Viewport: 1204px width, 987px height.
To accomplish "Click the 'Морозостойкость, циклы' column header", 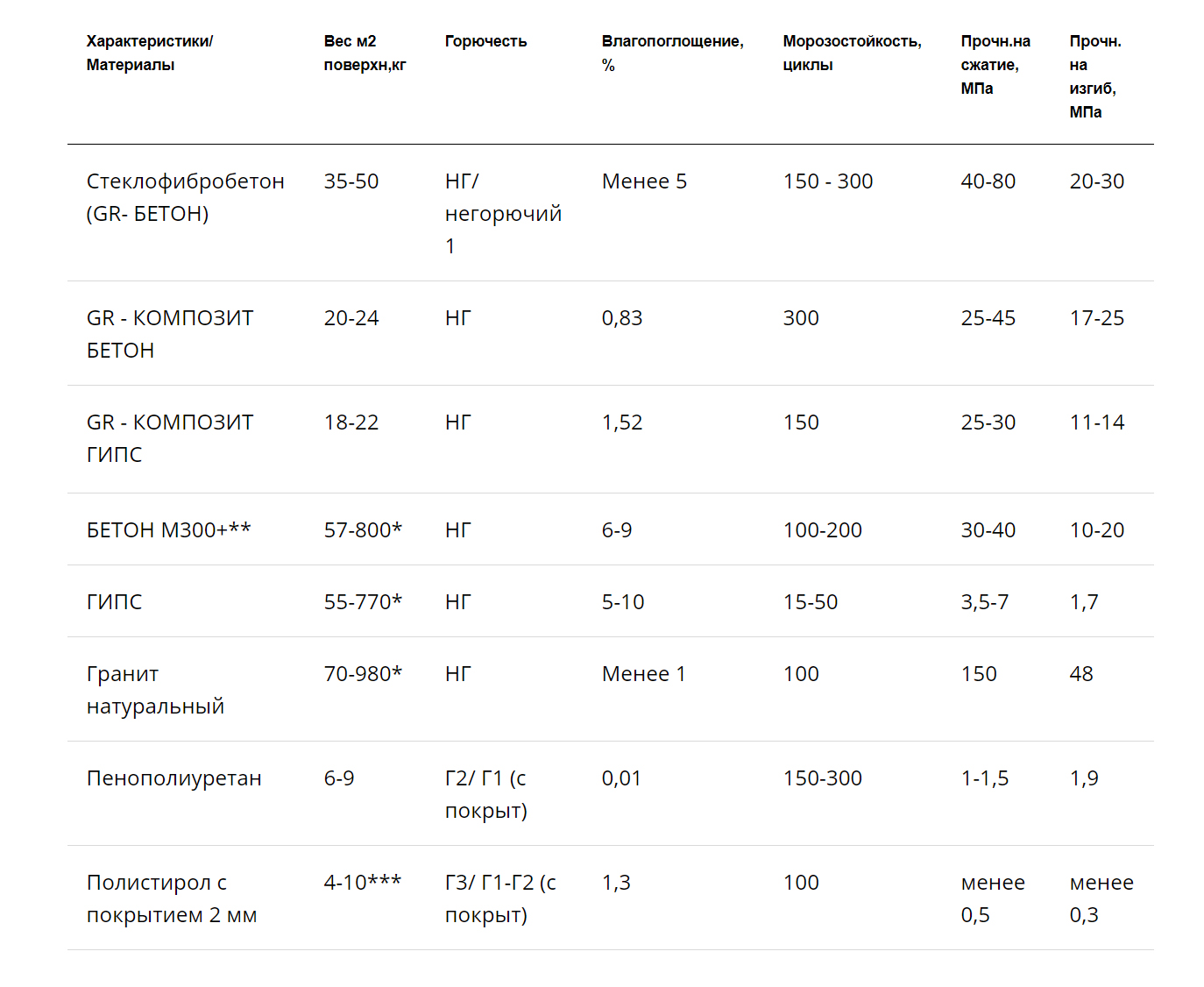I will point(852,53).
